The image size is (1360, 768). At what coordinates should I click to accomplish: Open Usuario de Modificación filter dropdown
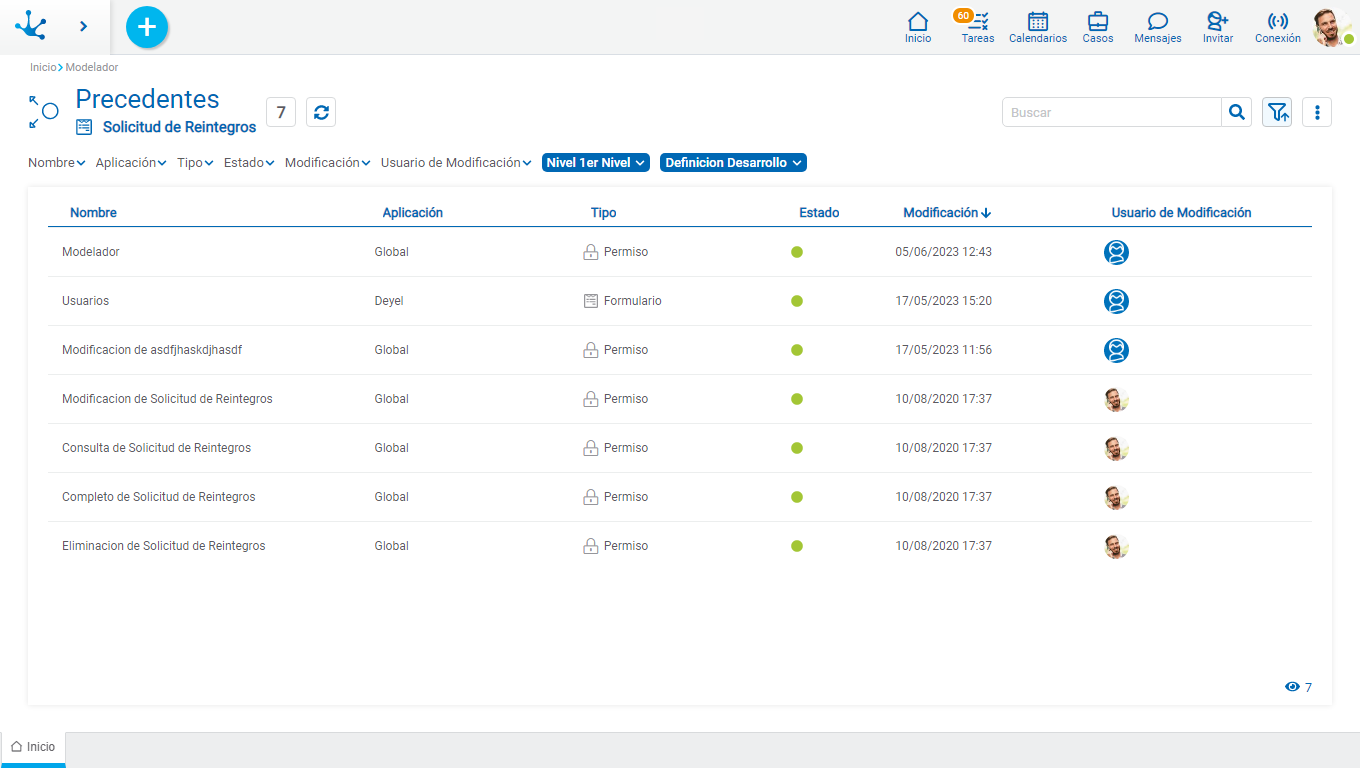(456, 162)
